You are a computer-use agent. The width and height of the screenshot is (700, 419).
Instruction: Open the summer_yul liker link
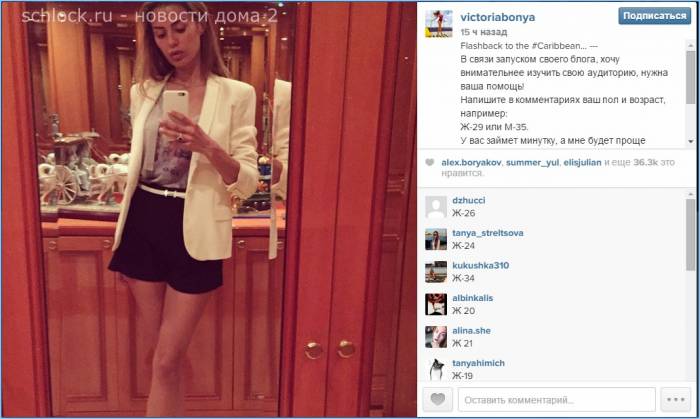pyautogui.click(x=532, y=163)
